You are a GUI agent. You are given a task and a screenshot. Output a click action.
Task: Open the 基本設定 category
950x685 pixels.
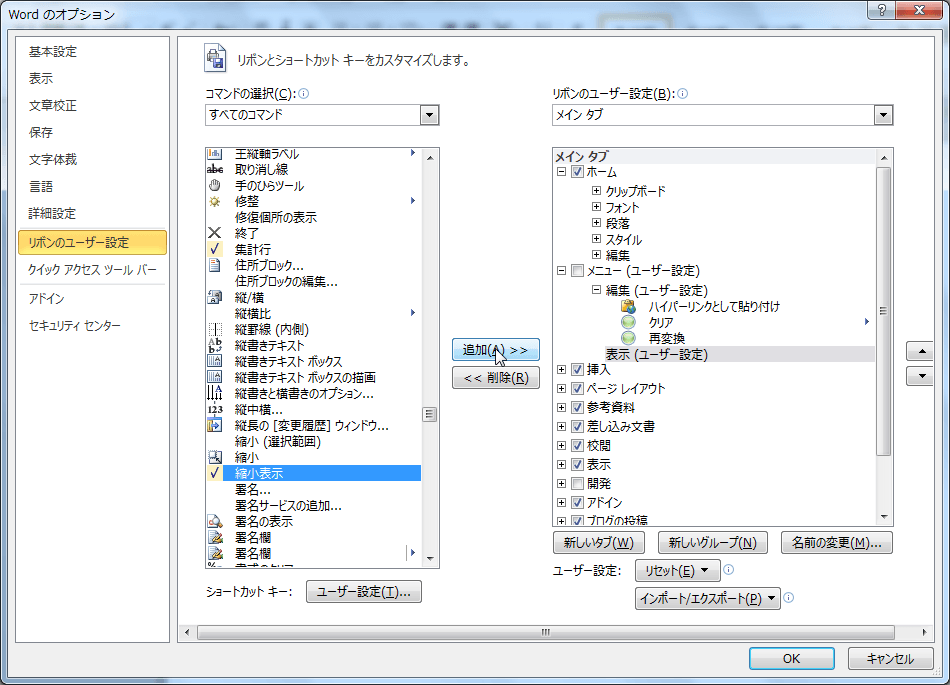pyautogui.click(x=53, y=51)
